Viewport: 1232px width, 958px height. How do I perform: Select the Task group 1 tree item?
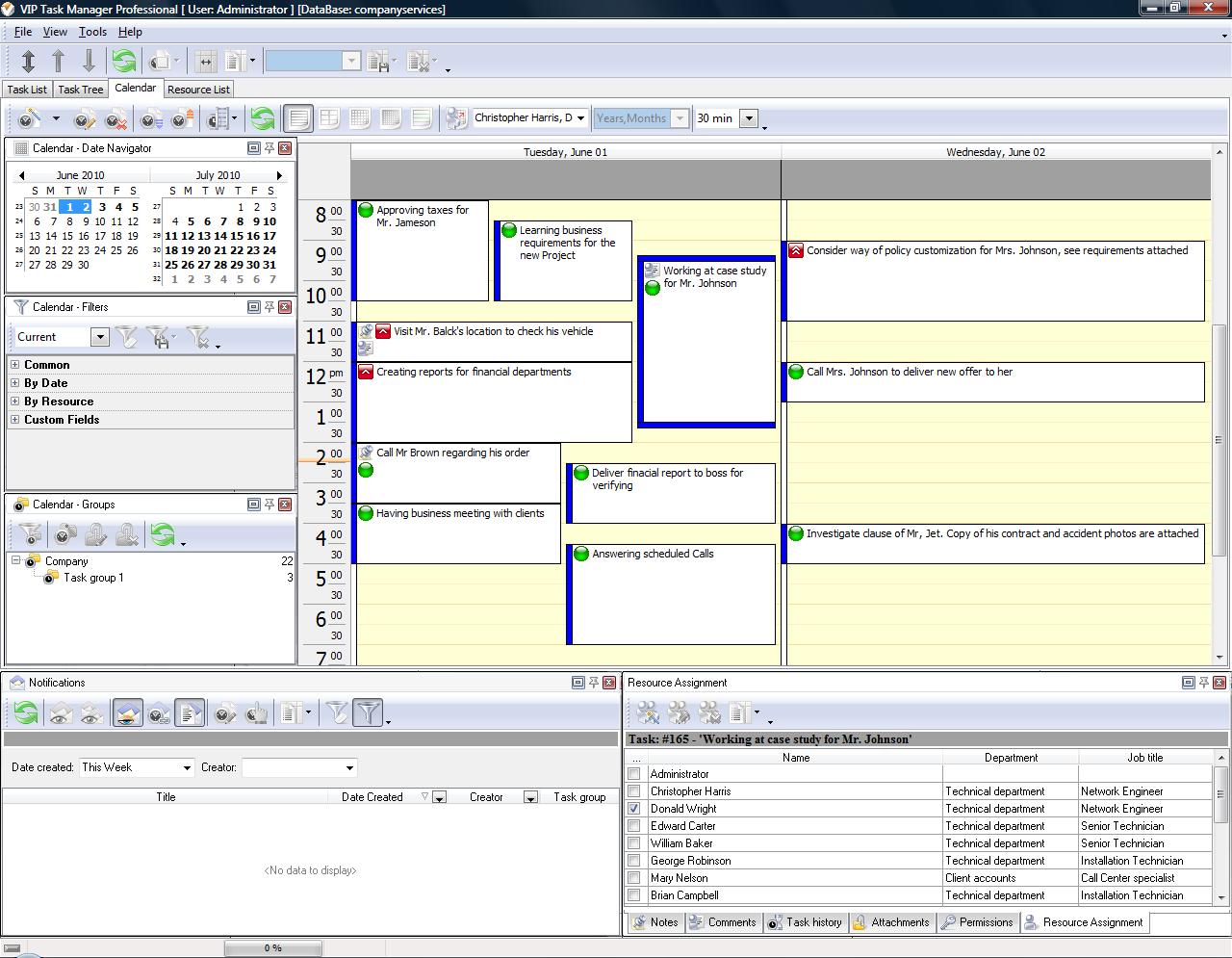[93, 578]
